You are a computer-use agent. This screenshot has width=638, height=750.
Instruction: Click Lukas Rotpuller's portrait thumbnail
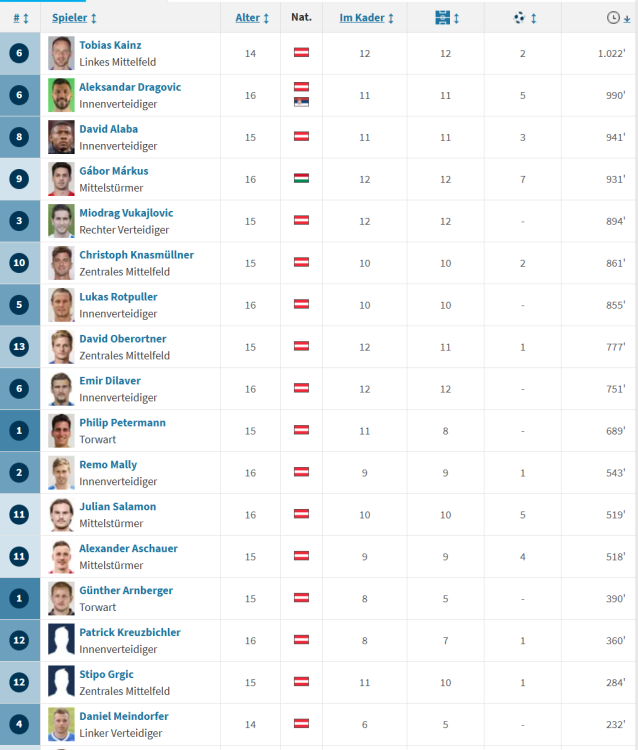(61, 303)
